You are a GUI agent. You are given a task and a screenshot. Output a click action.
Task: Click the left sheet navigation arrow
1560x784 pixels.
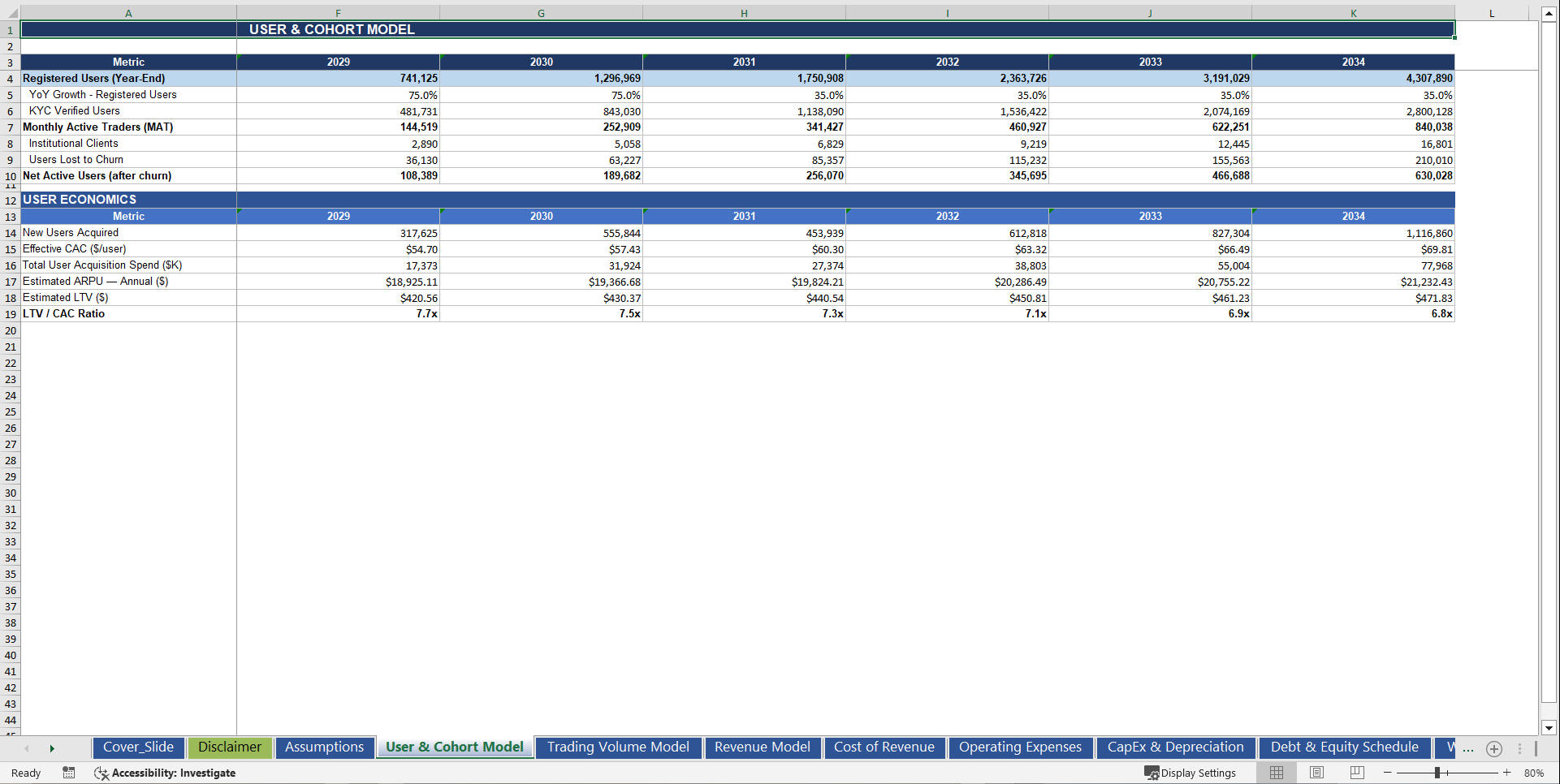(27, 748)
